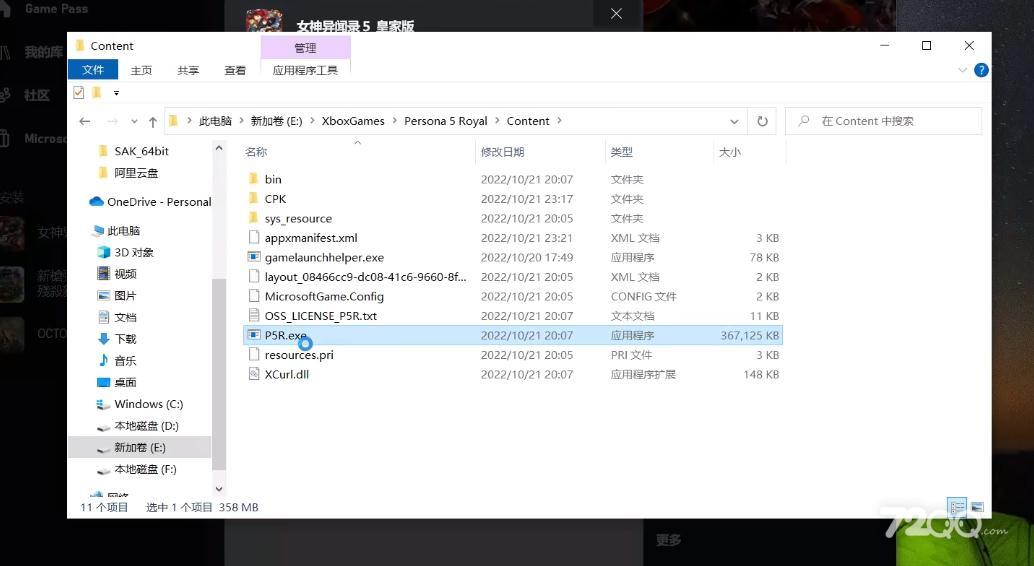The width and height of the screenshot is (1034, 566).
Task: Go up one folder level
Action: coord(153,121)
